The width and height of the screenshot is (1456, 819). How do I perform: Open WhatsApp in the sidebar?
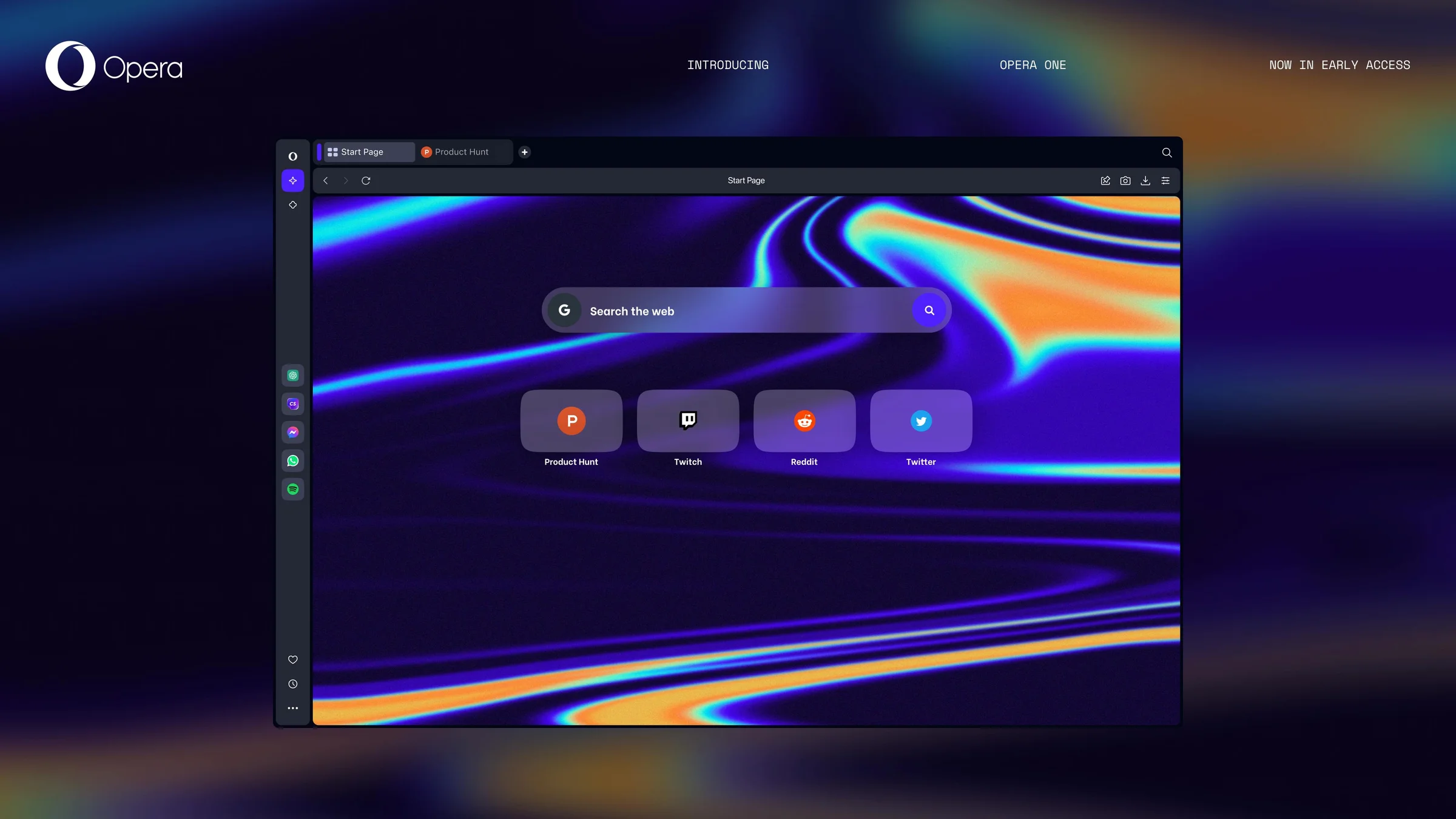(x=292, y=461)
